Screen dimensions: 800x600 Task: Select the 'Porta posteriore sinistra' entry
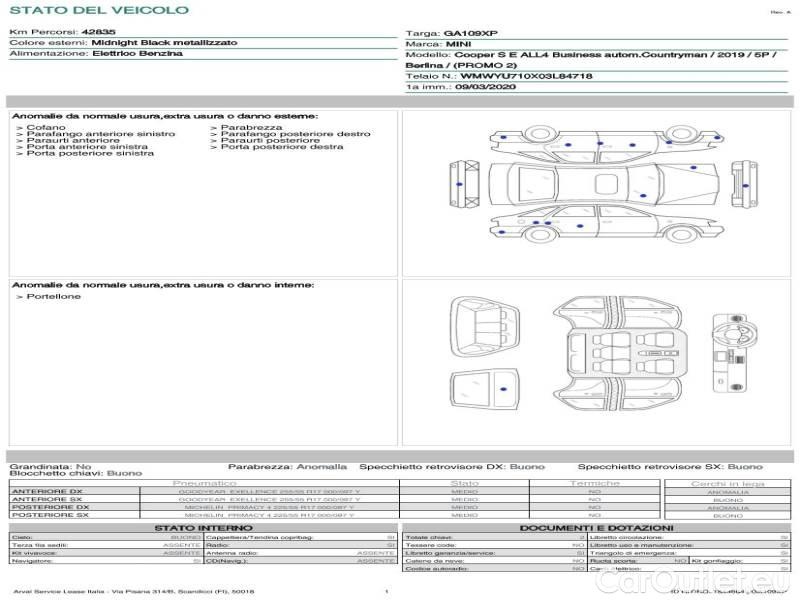pyautogui.click(x=90, y=153)
